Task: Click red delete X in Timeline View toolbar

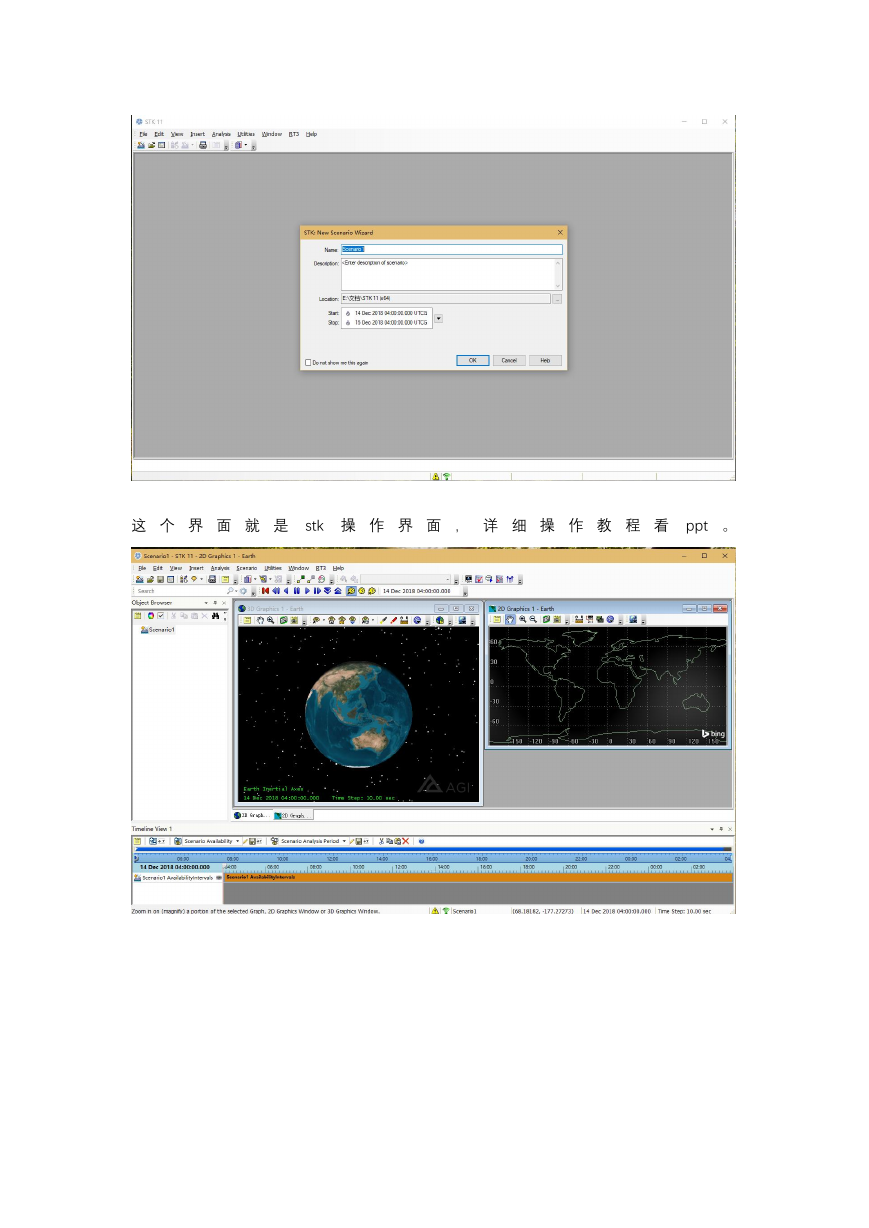Action: (405, 841)
